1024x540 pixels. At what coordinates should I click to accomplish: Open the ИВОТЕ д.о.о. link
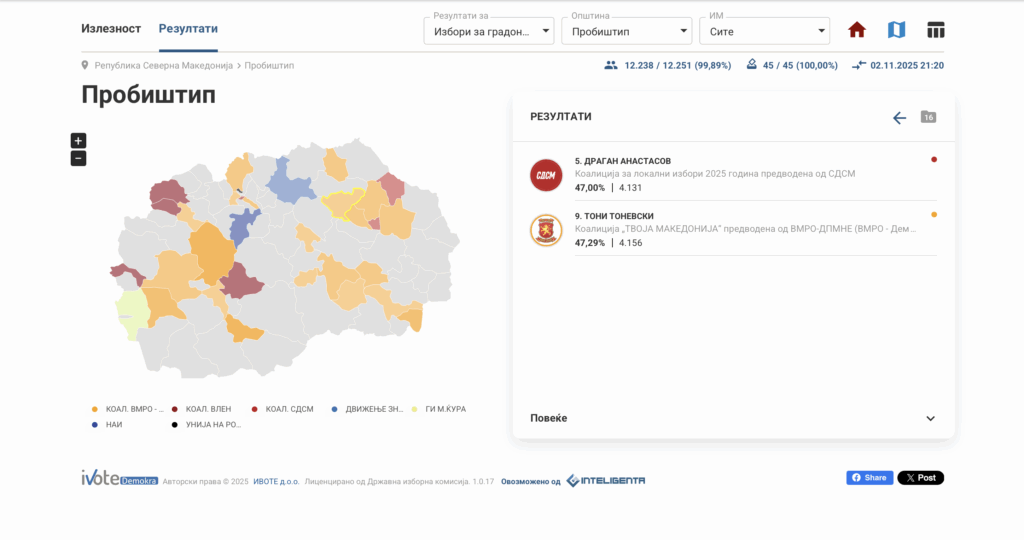(x=276, y=481)
